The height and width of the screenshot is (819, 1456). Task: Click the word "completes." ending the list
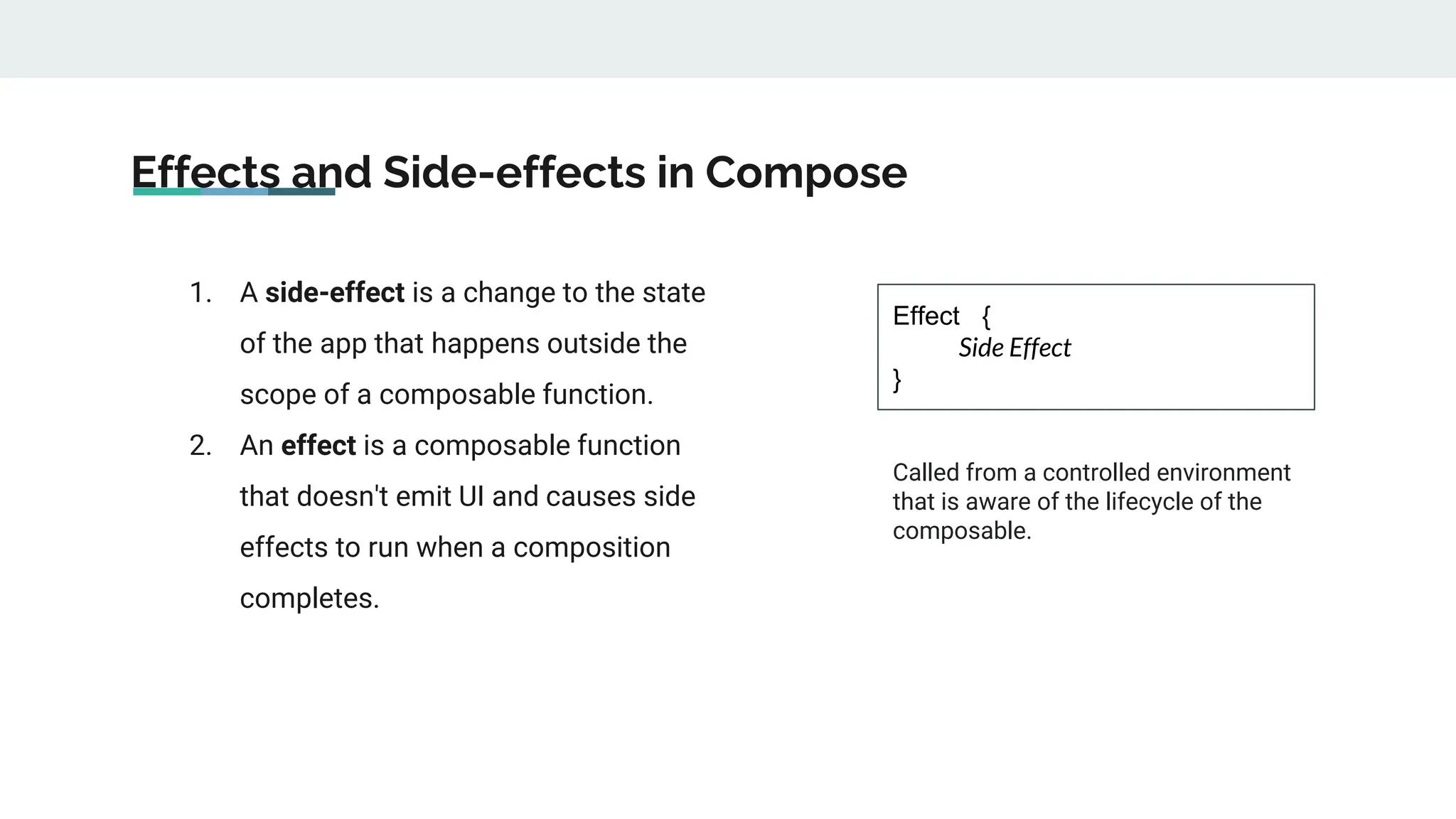click(309, 599)
